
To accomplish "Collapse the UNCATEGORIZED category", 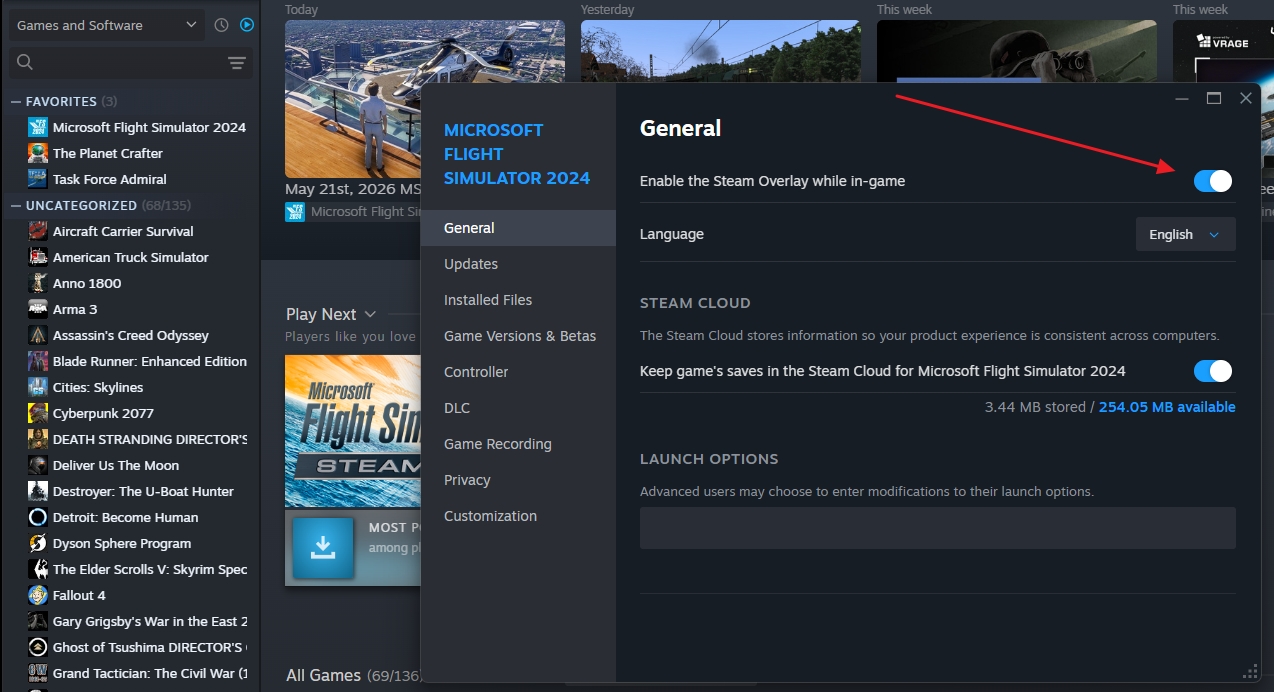I will [x=16, y=205].
